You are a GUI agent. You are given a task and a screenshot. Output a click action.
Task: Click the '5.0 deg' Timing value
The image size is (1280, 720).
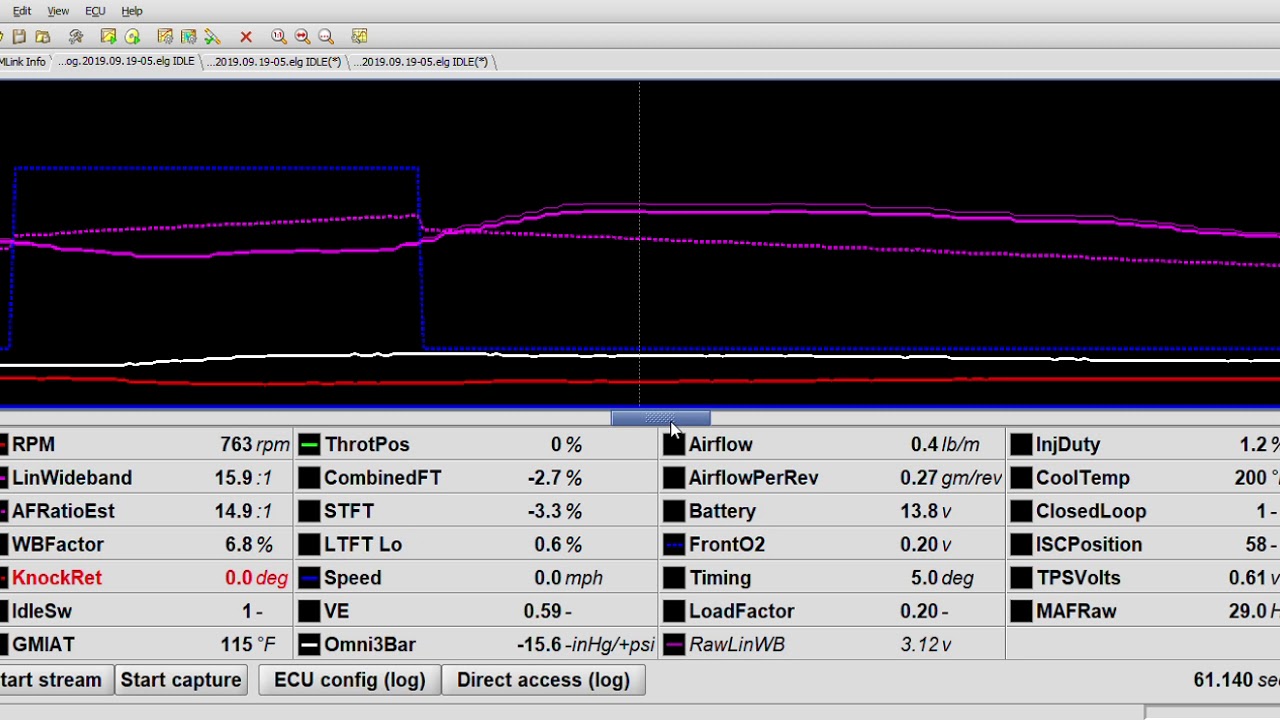pos(942,578)
